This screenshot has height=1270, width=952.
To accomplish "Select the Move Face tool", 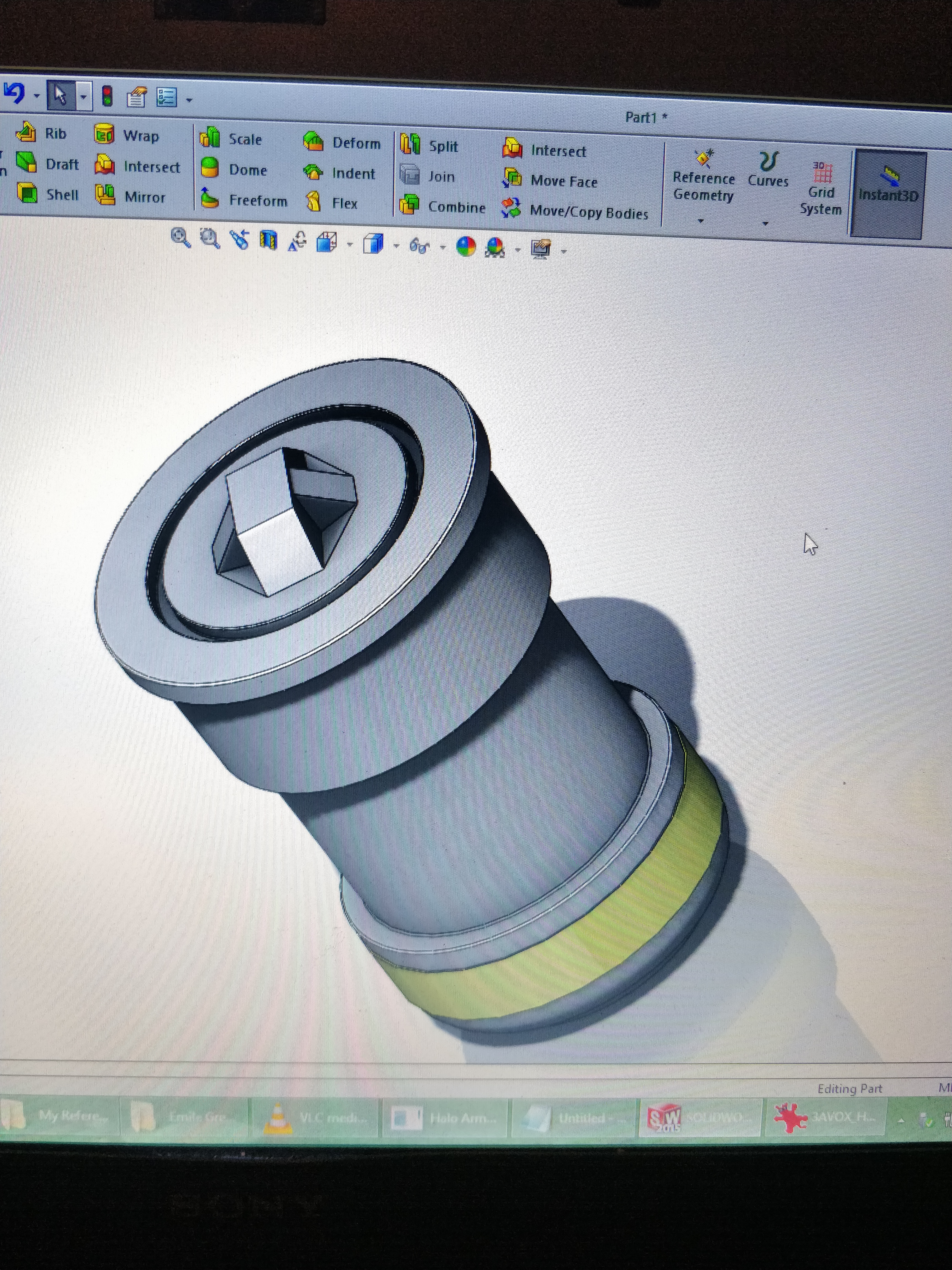I will point(550,181).
